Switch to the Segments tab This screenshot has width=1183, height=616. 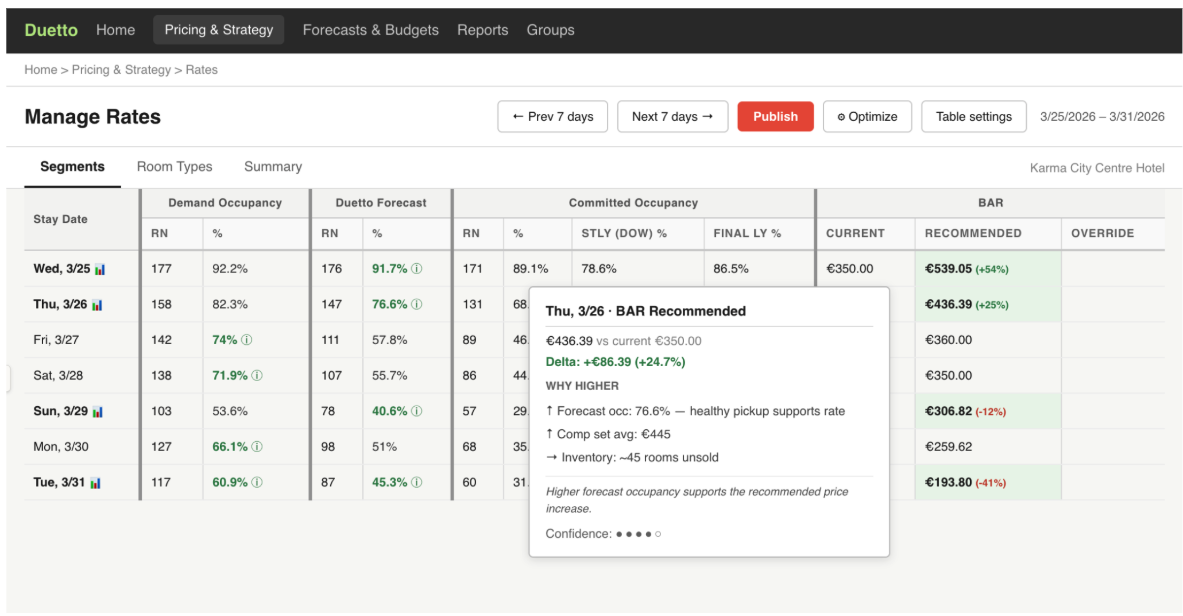coord(72,167)
